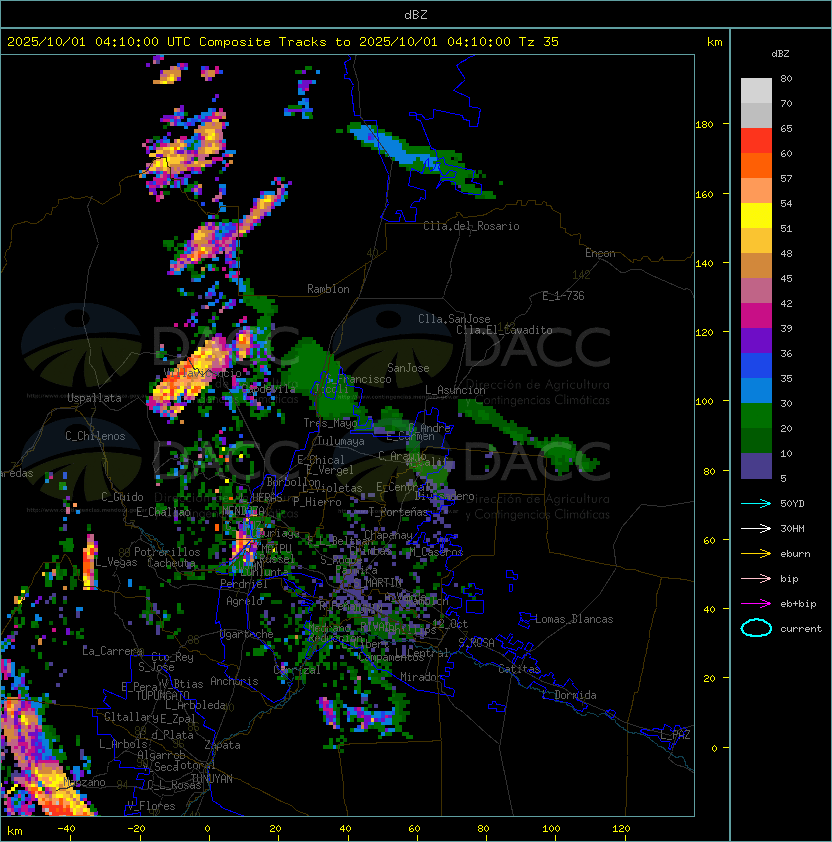Click the 'Tulumaya' place label
Image resolution: width=832 pixels, height=842 pixels.
point(341,441)
